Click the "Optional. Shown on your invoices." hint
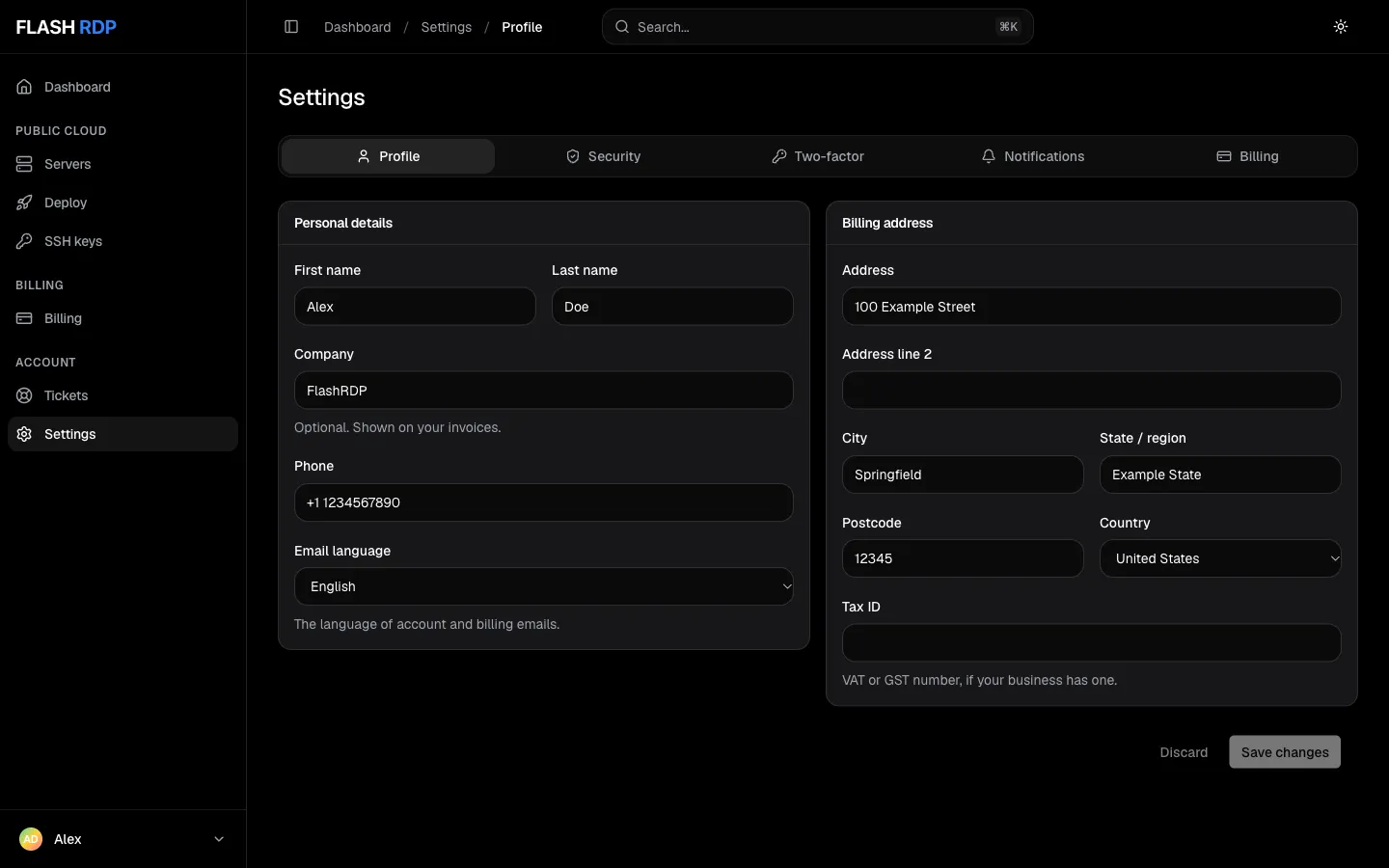The height and width of the screenshot is (868, 1389). click(397, 427)
